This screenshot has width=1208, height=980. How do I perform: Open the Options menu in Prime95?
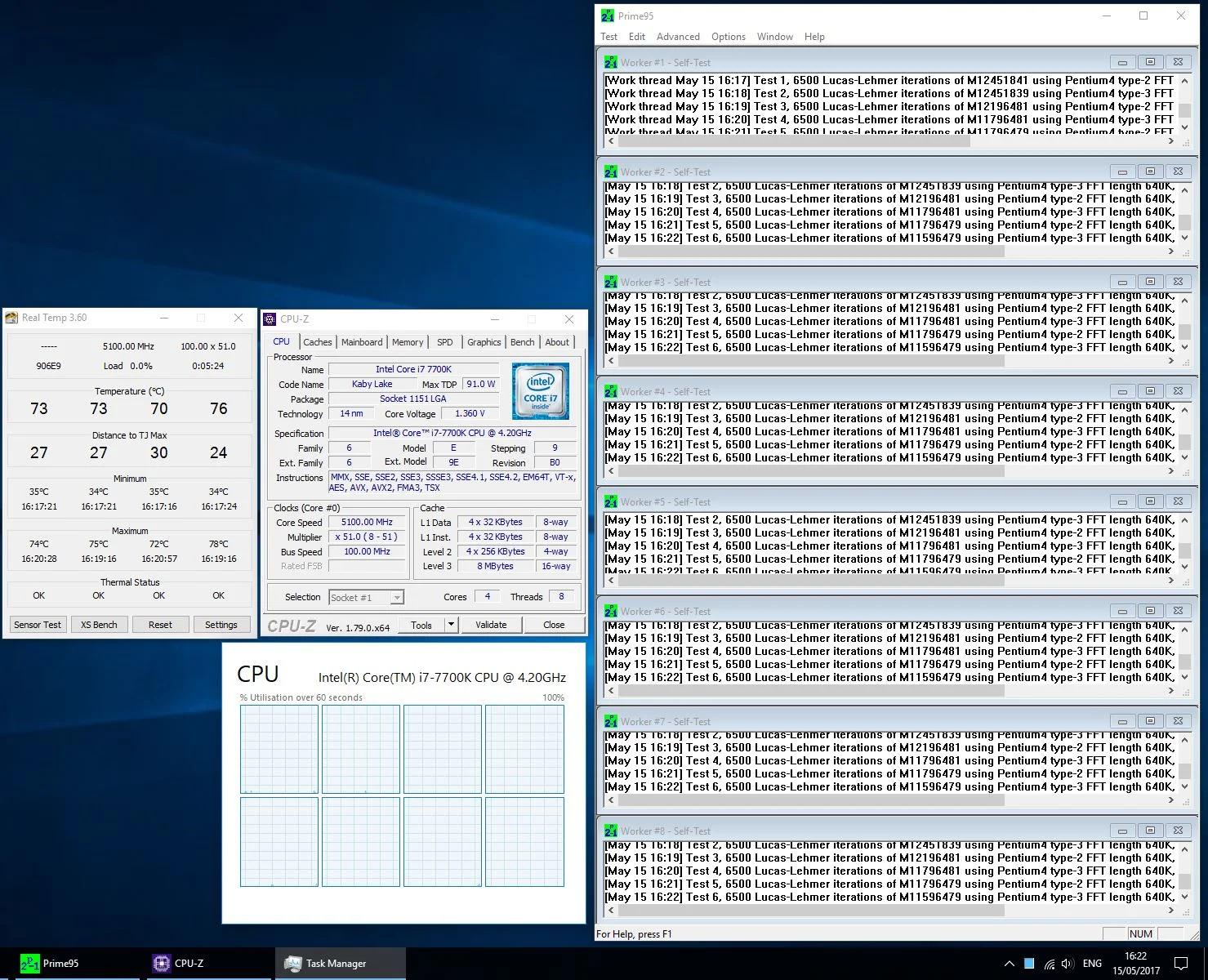(x=729, y=37)
